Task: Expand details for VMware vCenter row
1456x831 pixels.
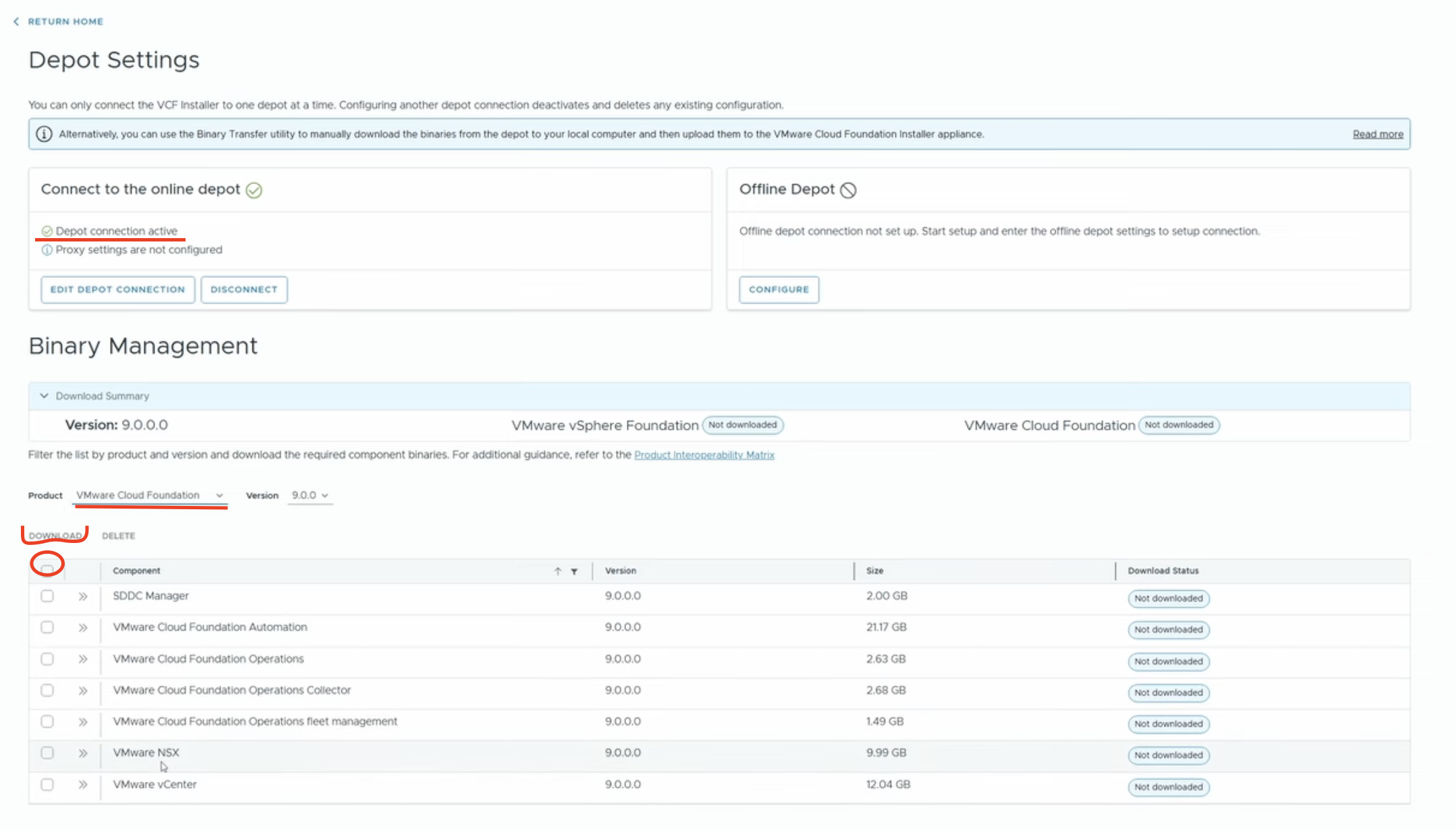Action: coord(83,784)
